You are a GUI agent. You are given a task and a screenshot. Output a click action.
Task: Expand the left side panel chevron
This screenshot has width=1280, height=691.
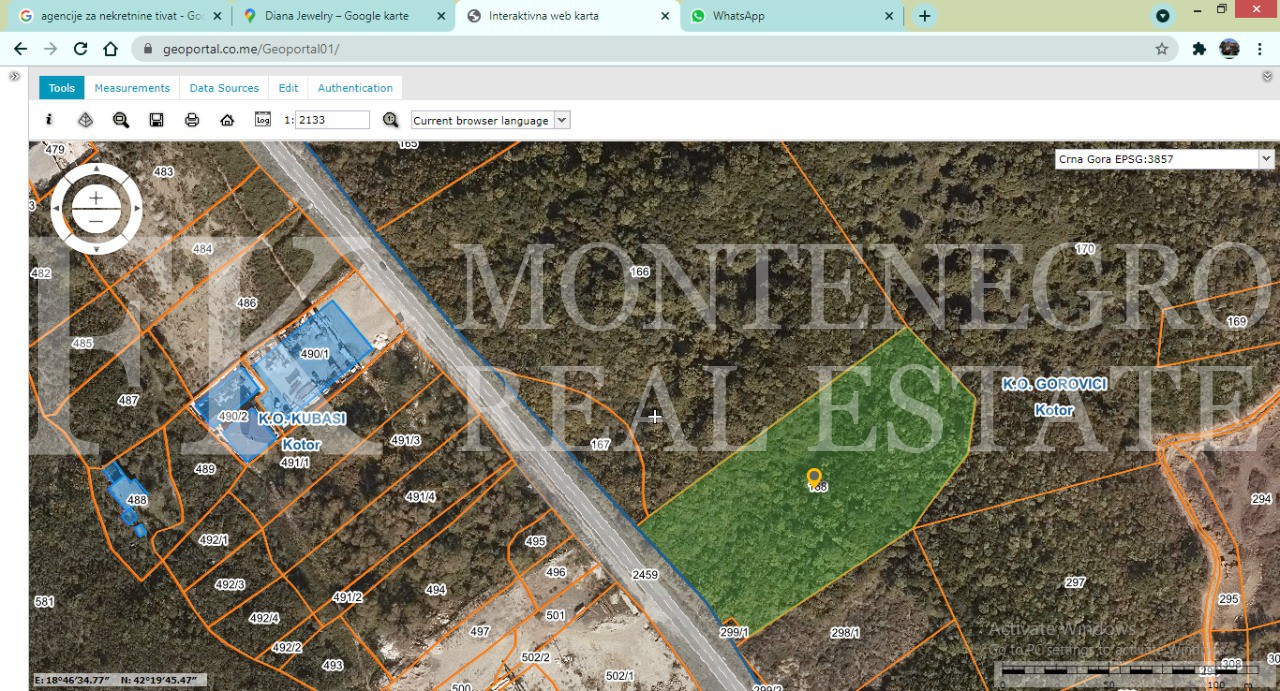[14, 76]
